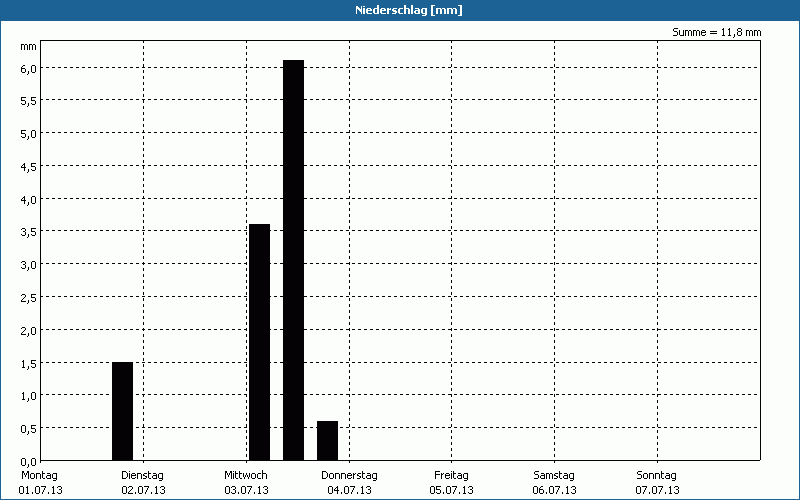This screenshot has height=500, width=800.
Task: Click the Montag axis label
Action: (x=39, y=475)
